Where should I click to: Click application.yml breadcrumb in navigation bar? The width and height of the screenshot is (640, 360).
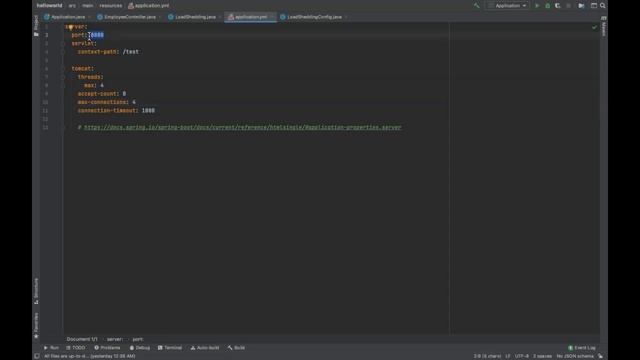coord(149,6)
